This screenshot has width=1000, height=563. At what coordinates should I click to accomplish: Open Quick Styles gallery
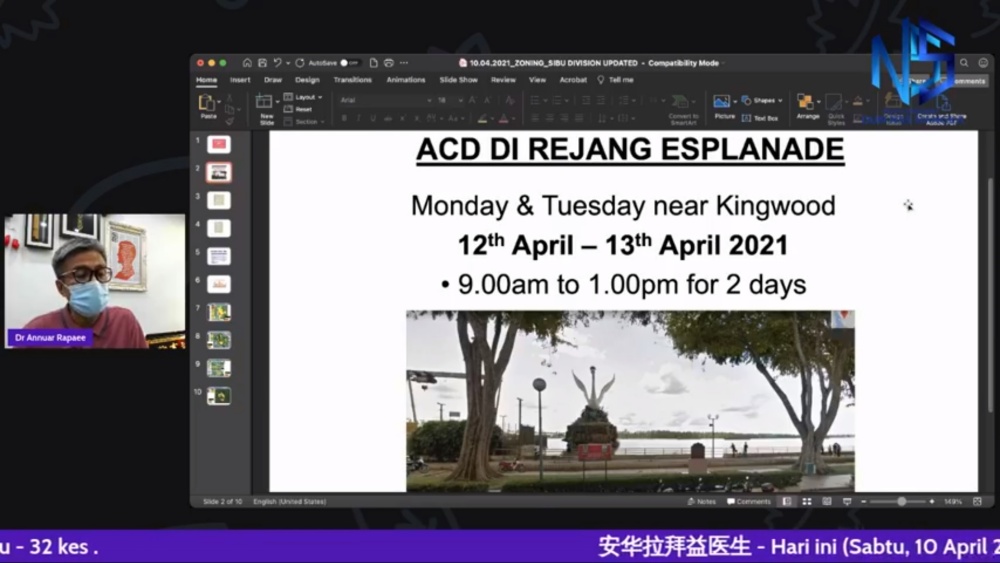tap(835, 109)
